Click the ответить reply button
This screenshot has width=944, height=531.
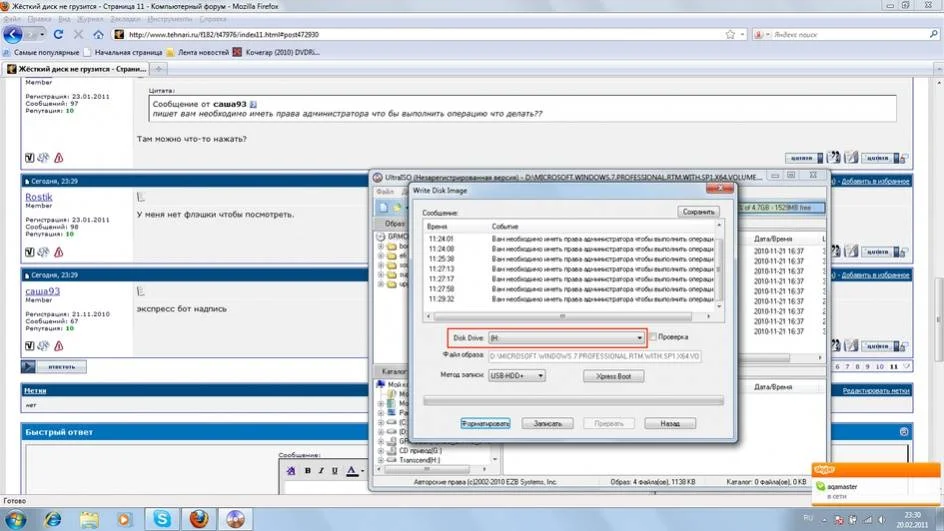pyautogui.click(x=54, y=366)
